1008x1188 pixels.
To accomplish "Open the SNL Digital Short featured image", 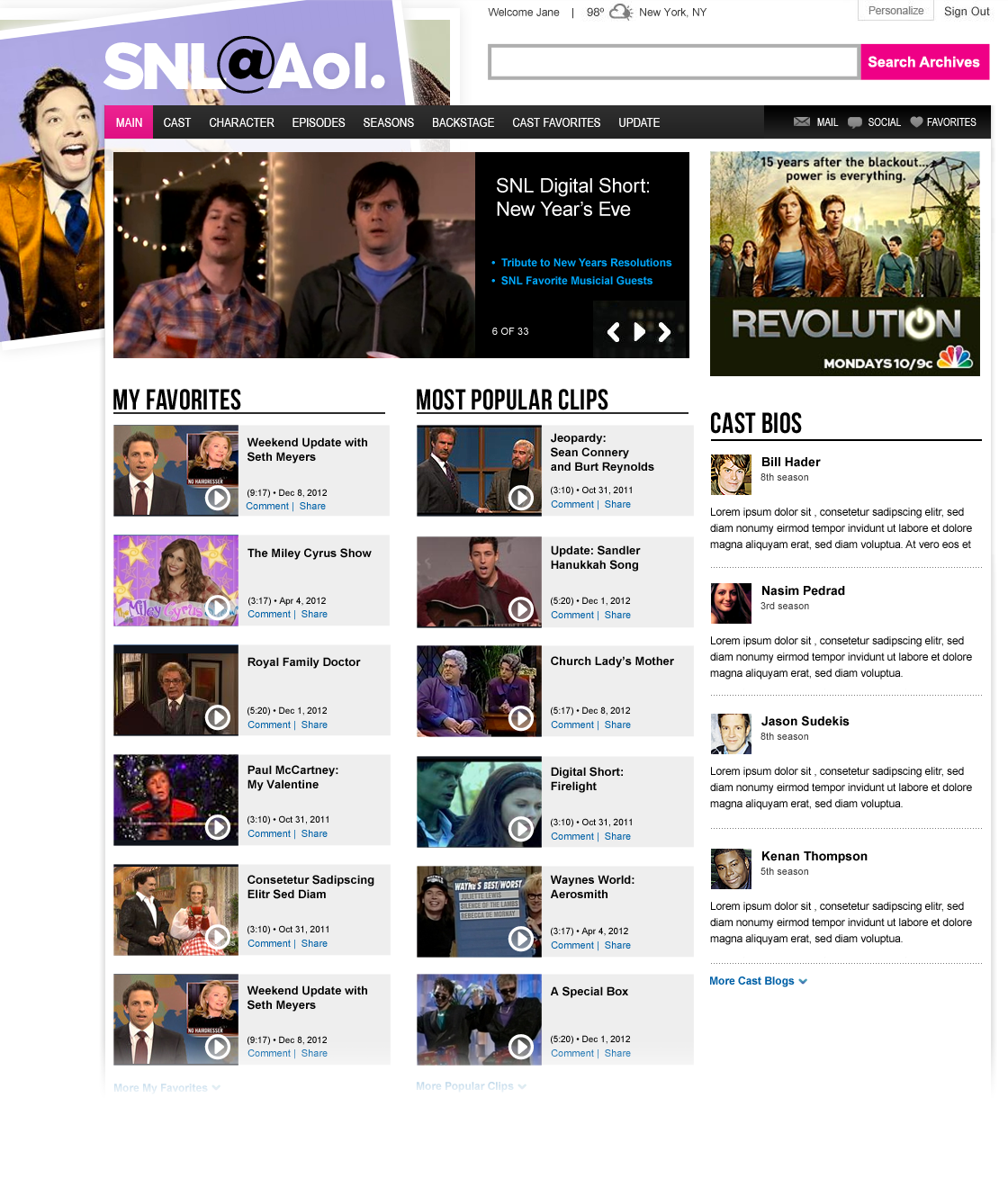I will pos(294,255).
